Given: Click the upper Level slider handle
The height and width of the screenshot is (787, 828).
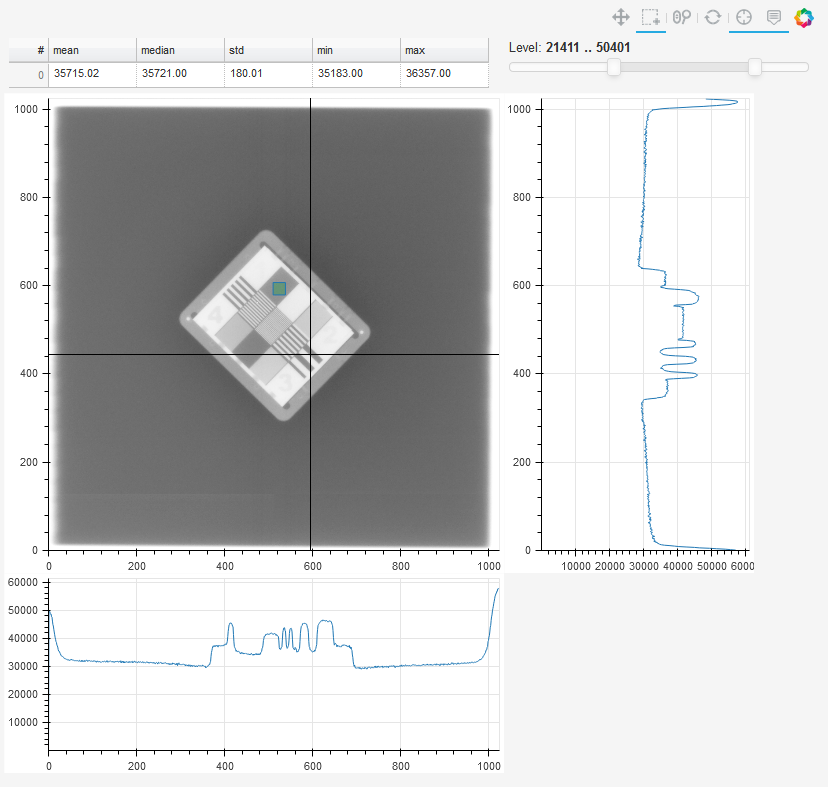Looking at the screenshot, I should [x=755, y=67].
